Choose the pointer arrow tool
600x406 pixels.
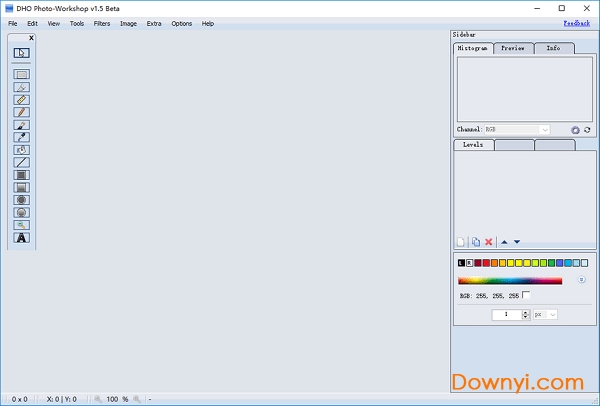[21, 53]
